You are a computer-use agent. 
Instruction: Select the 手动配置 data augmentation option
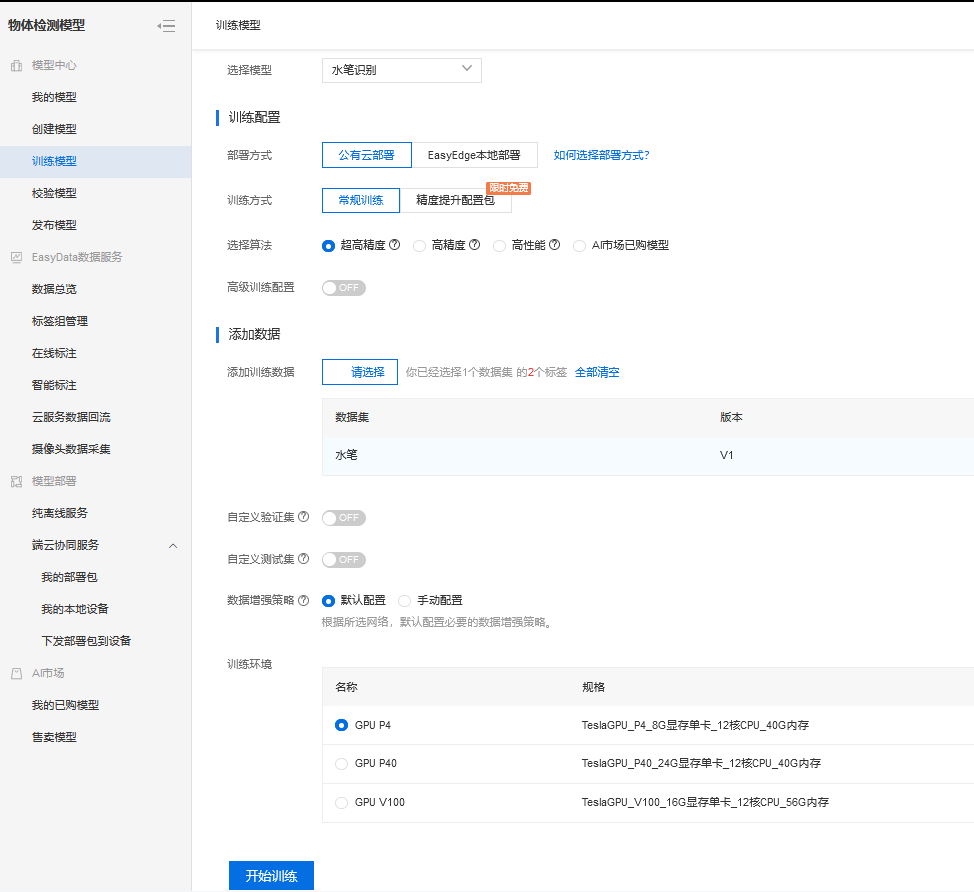point(405,600)
